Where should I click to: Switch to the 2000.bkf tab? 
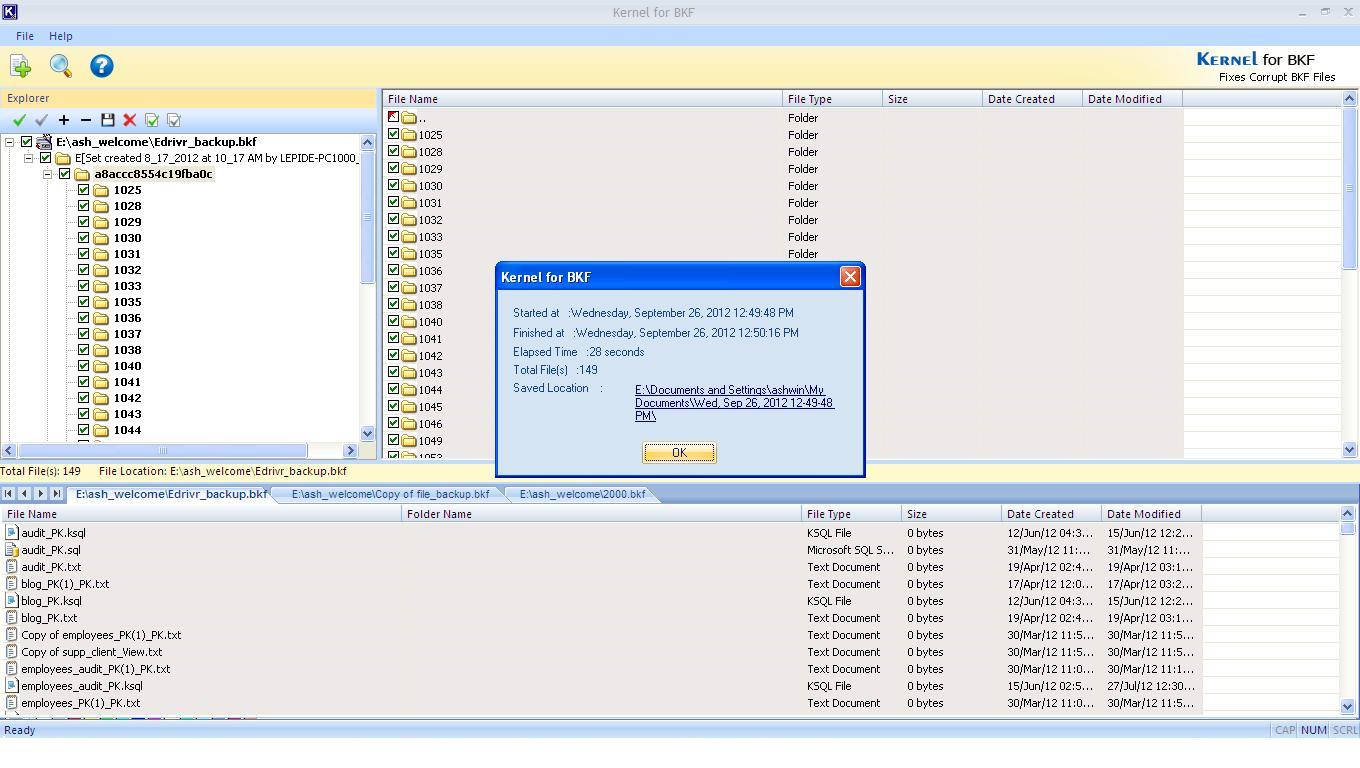[x=582, y=494]
